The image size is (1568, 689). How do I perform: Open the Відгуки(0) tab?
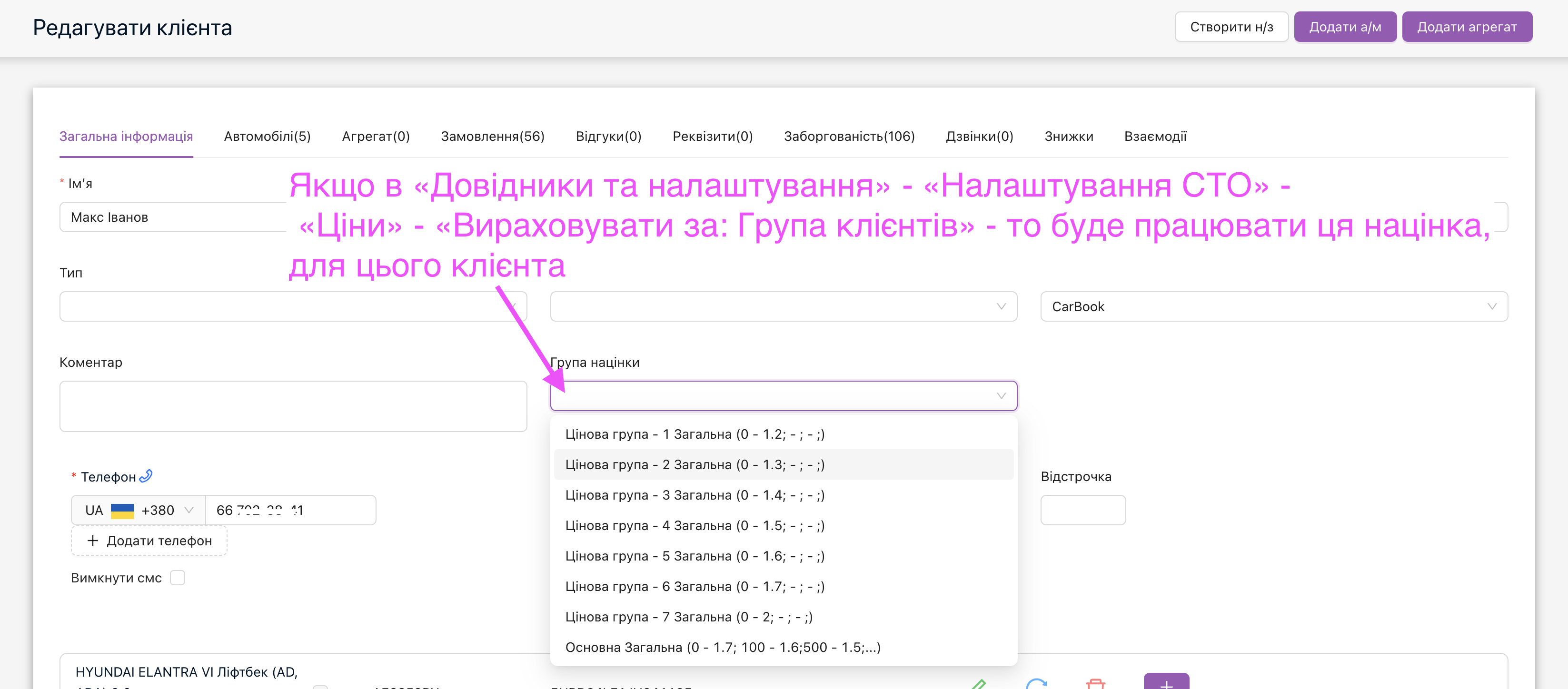pos(609,137)
